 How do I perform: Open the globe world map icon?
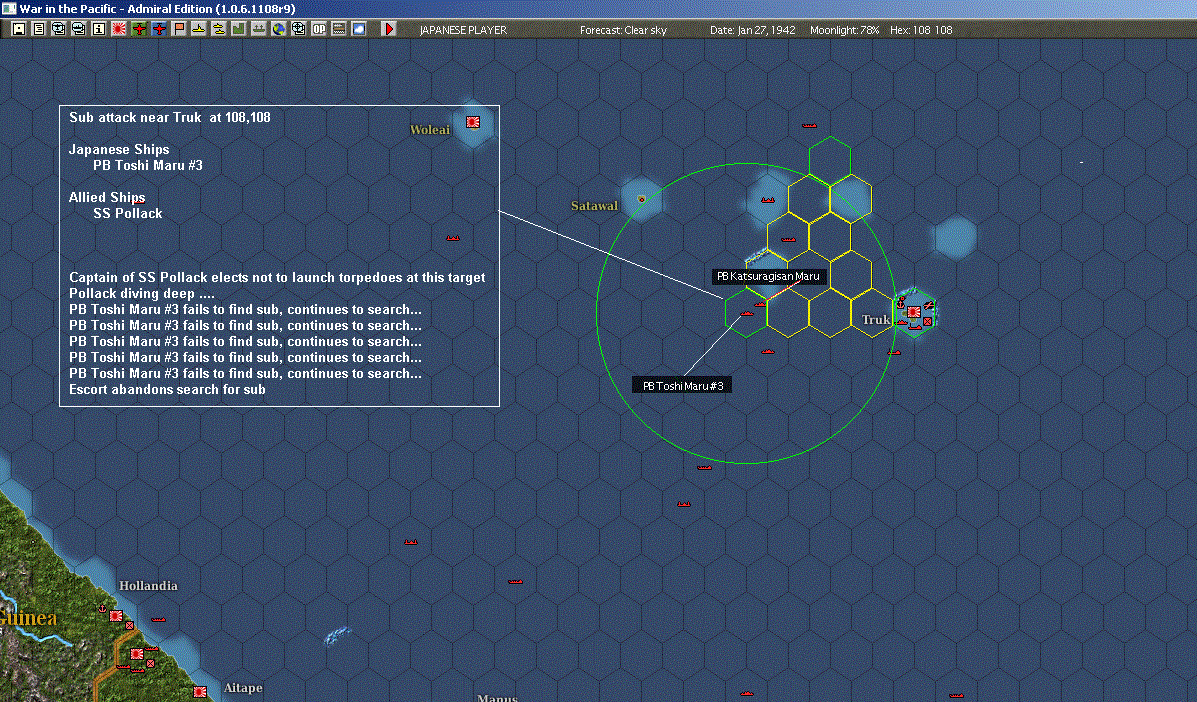tap(279, 29)
